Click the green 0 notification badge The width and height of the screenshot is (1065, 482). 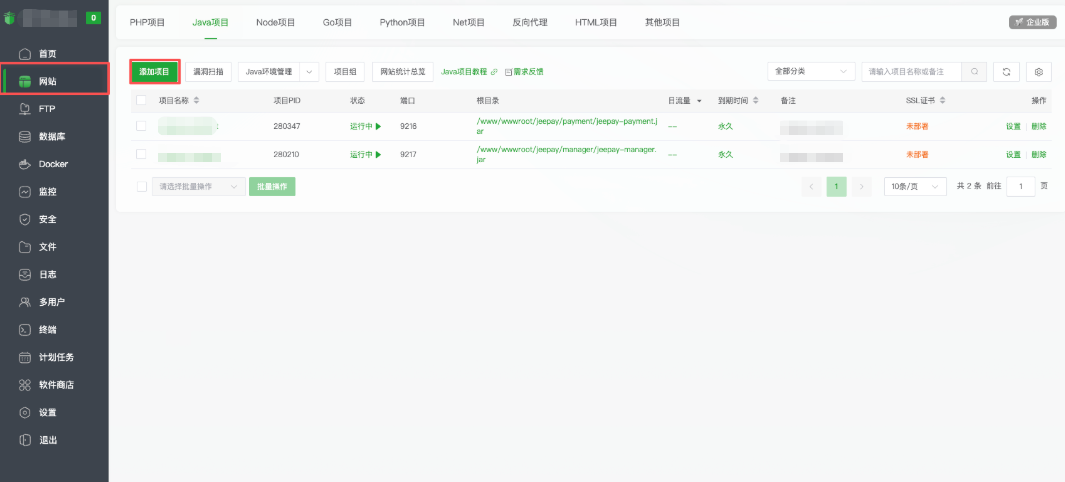tap(93, 18)
